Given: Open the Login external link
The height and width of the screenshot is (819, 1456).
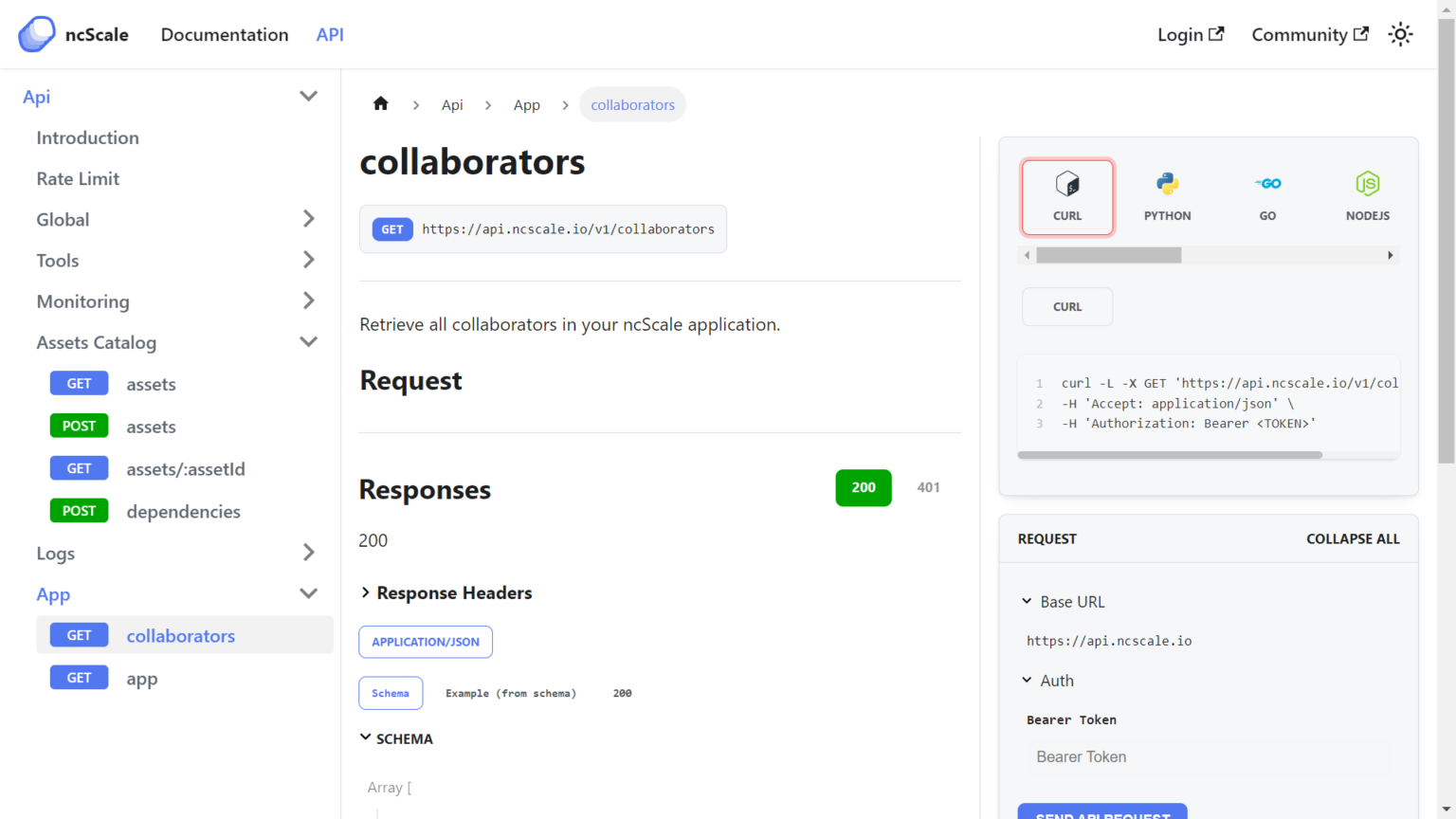Looking at the screenshot, I should coord(1190,34).
